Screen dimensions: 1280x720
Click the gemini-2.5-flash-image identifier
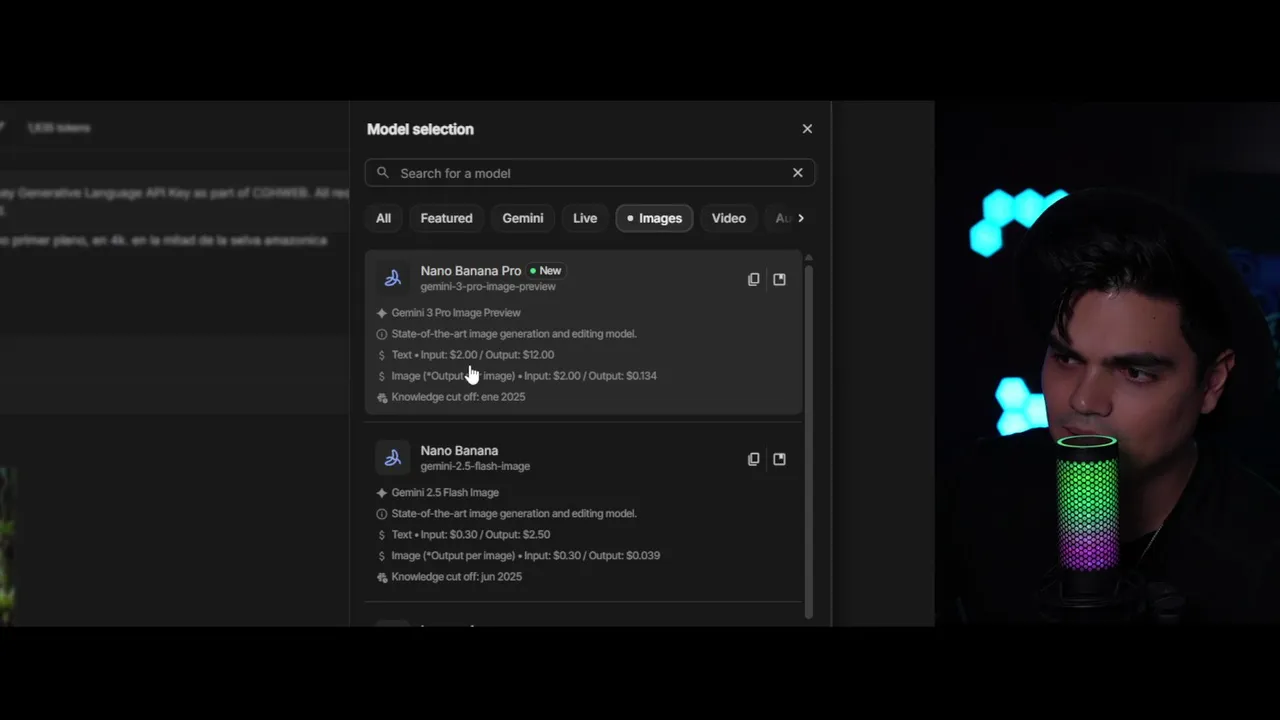(475, 466)
